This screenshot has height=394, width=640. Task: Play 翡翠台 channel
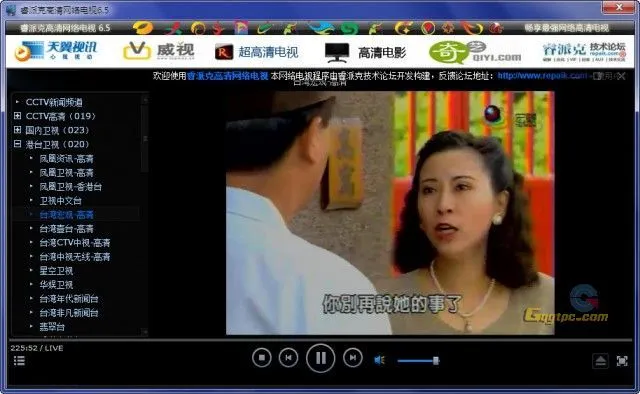click(52, 327)
